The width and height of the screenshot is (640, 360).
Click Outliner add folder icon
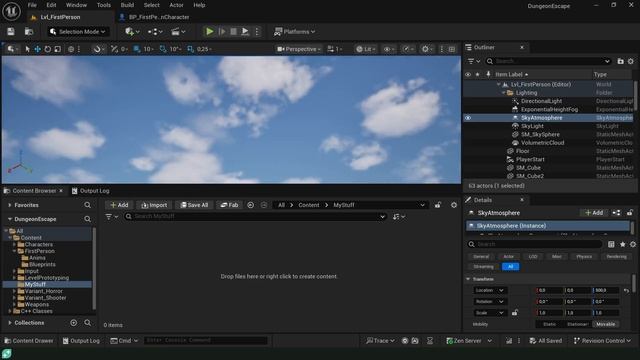(x=620, y=61)
